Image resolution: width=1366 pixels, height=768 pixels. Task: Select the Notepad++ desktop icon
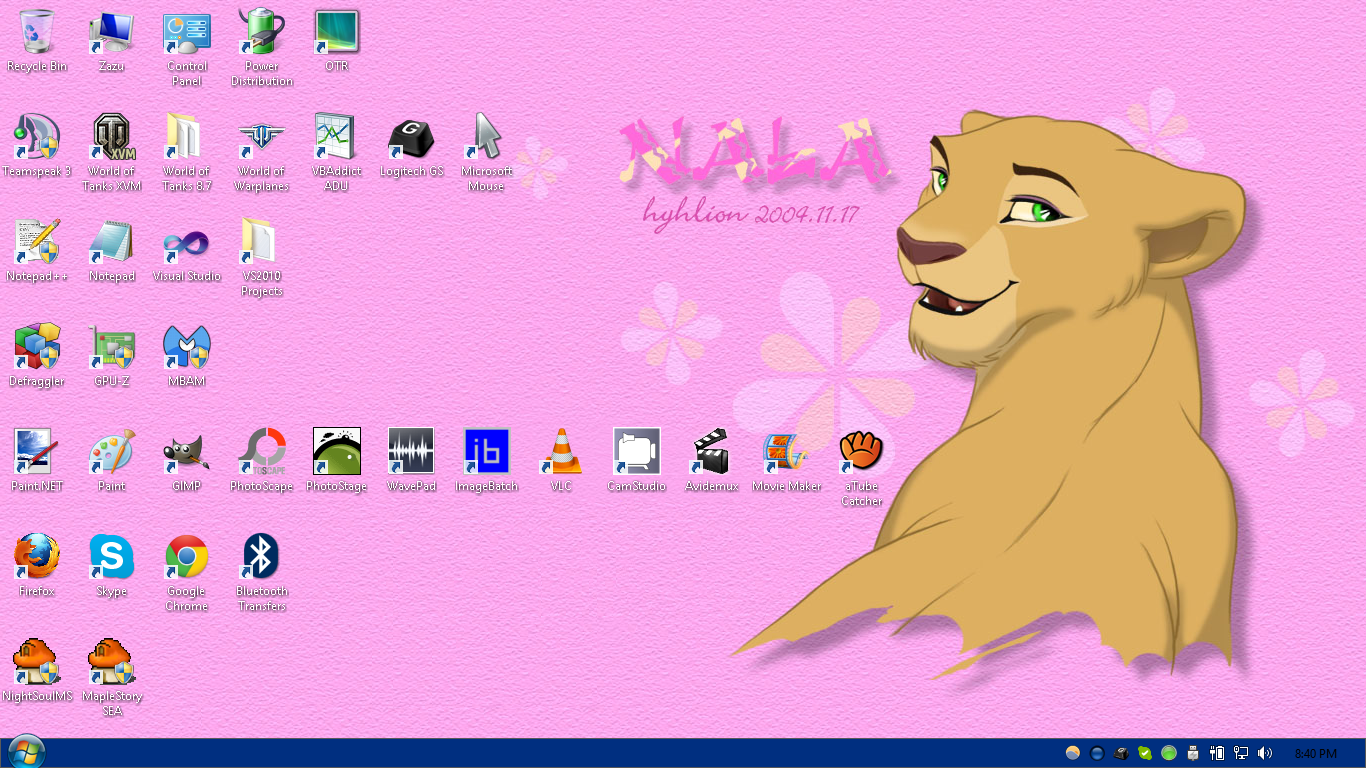click(x=37, y=243)
